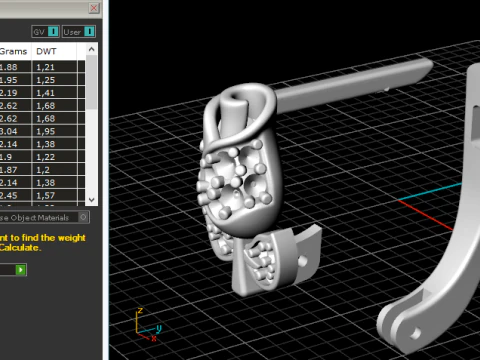Click the table scrollbar down arrow
This screenshot has width=480, height=360.
pyautogui.click(x=92, y=200)
